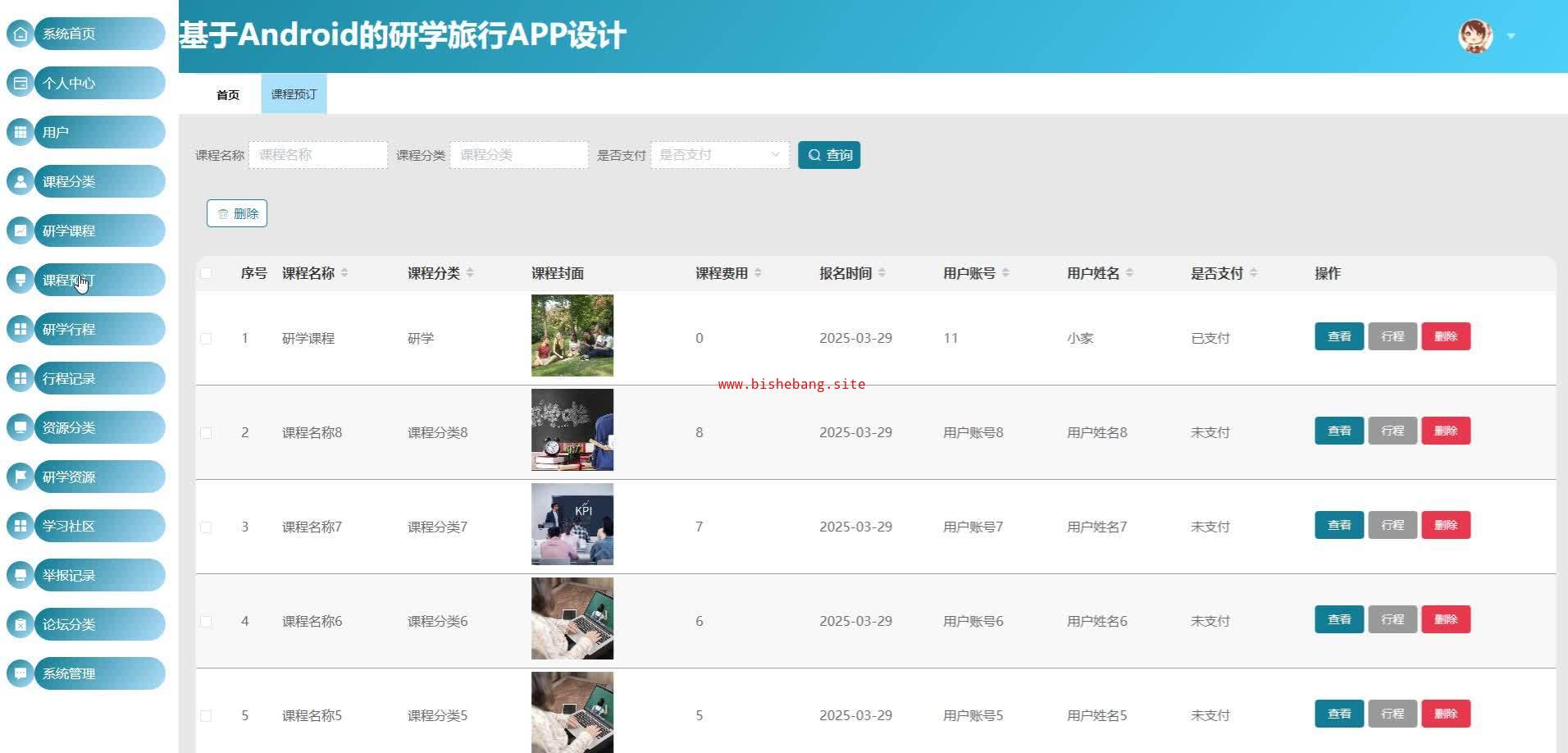Open 学习社区 in the sidebar
This screenshot has width=1568, height=753.
pos(99,526)
